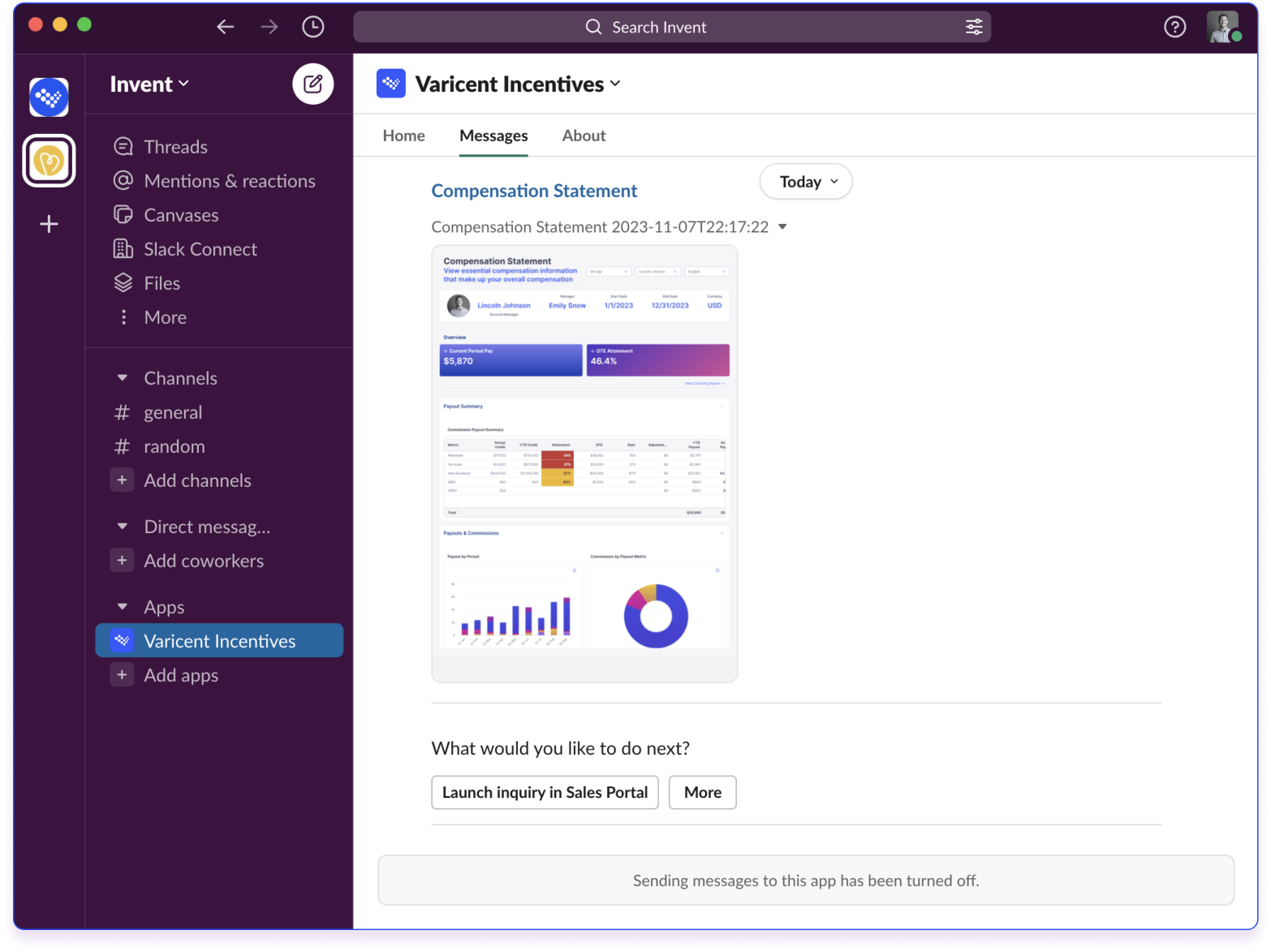Click the 'Compensation Statement 2023-11-07T22:17:22' text
The image size is (1271, 952).
[600, 227]
